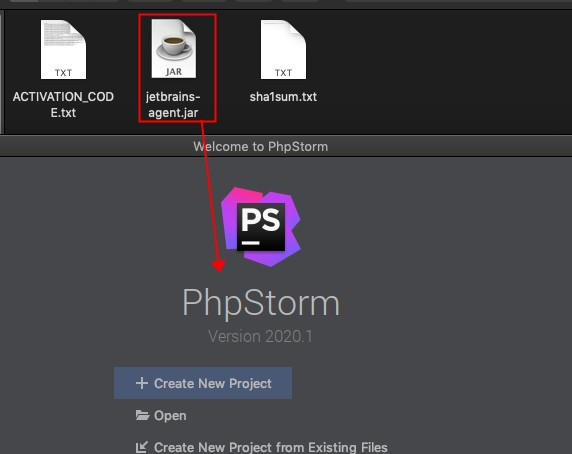Select the ACTIVATION_CODE.txt document icon
The height and width of the screenshot is (454, 572).
click(x=63, y=50)
